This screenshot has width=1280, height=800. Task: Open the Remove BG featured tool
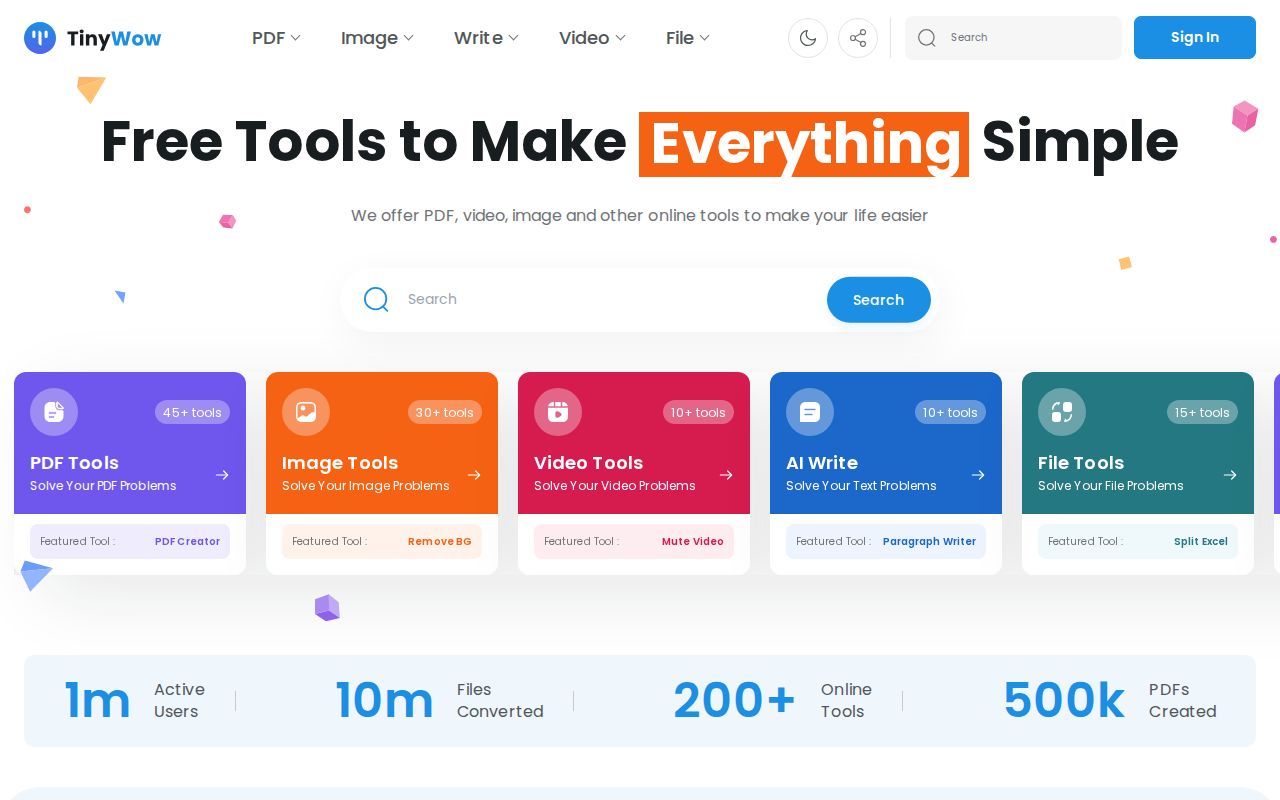439,541
